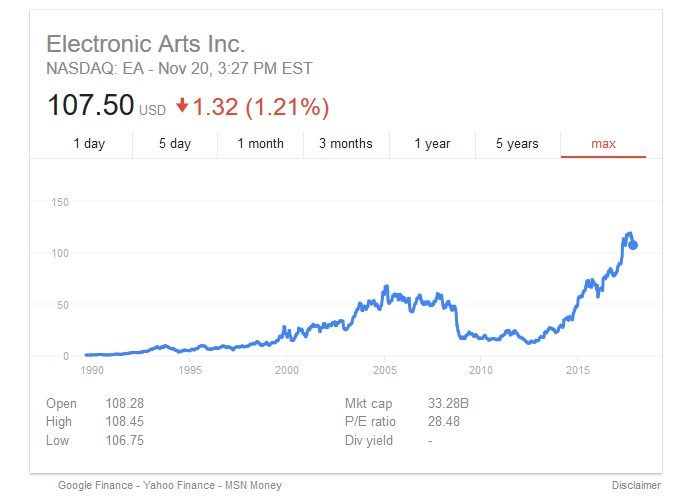Click the 1.32 (1.21%) change text

(x=261, y=107)
